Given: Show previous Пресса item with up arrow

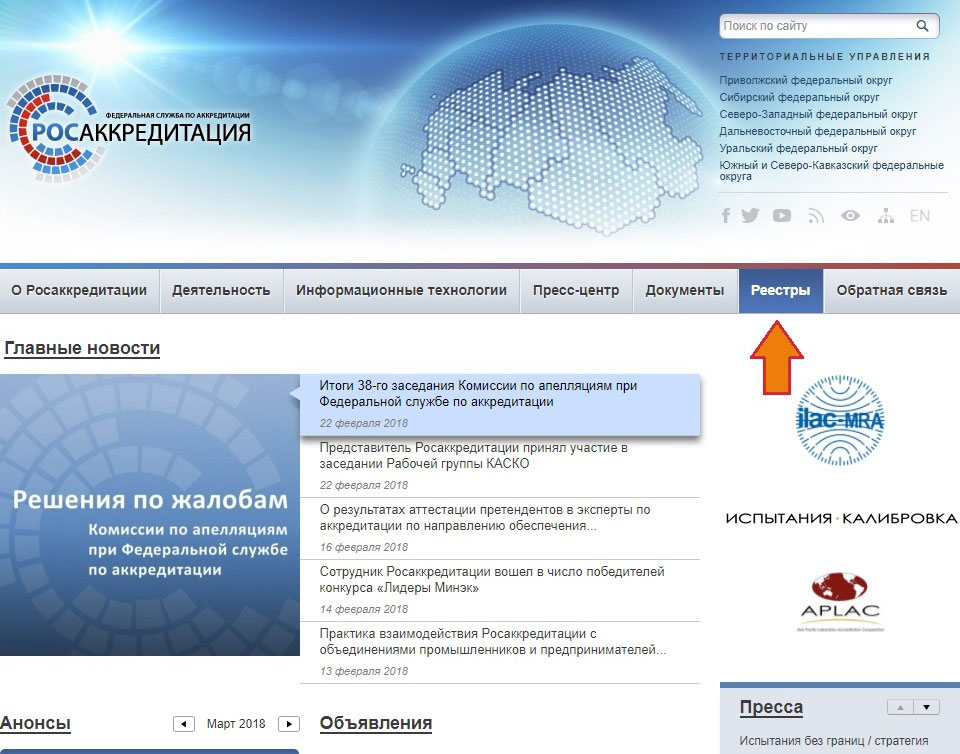Looking at the screenshot, I should pyautogui.click(x=900, y=707).
